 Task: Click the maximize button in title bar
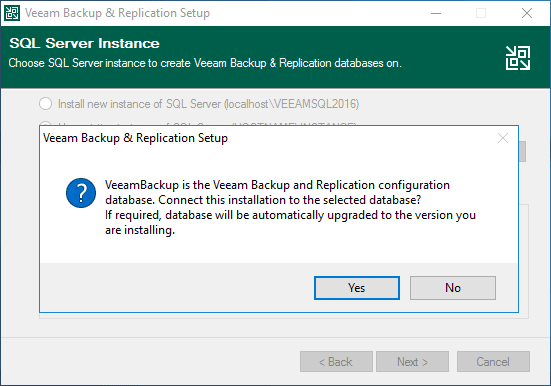tap(481, 13)
